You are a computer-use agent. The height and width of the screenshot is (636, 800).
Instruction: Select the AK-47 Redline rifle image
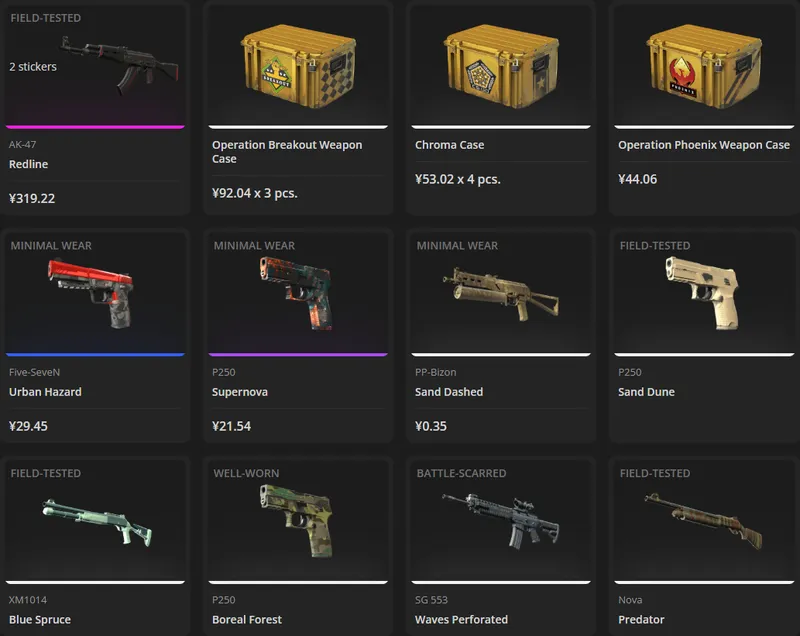[119, 65]
